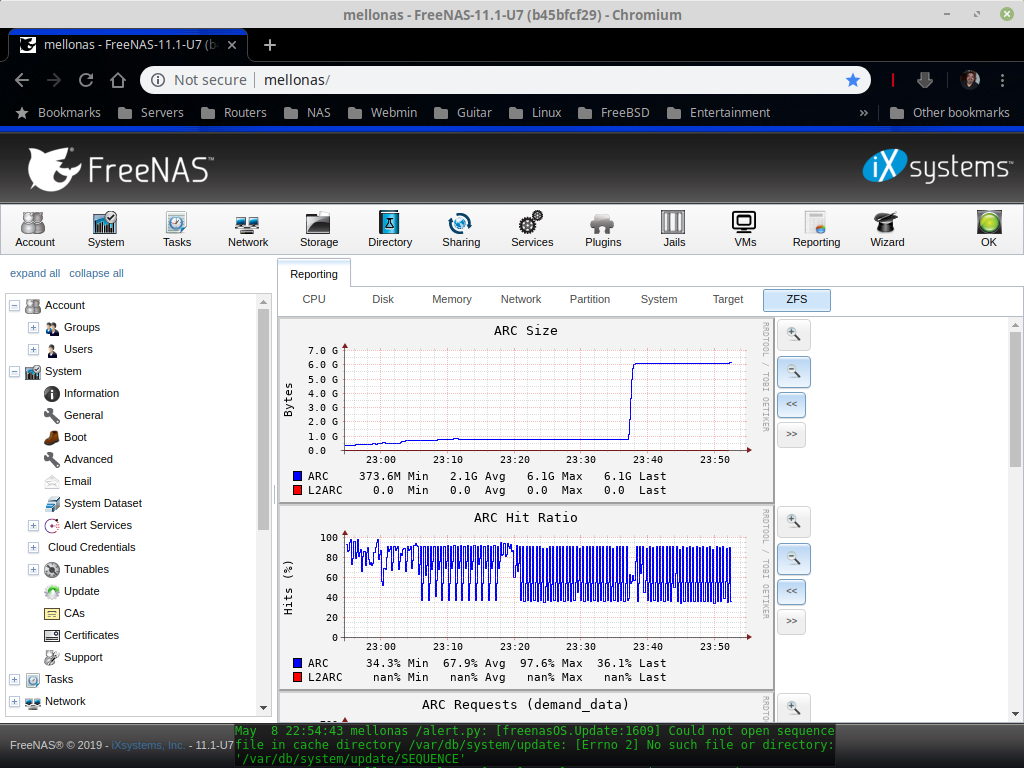Viewport: 1024px width, 768px height.
Task: Zoom out on the ARC Hit Ratio graph
Action: [x=793, y=558]
